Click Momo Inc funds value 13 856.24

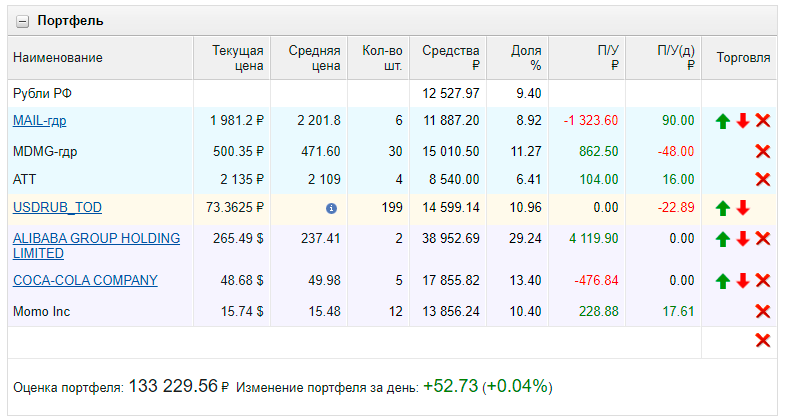coord(451,312)
